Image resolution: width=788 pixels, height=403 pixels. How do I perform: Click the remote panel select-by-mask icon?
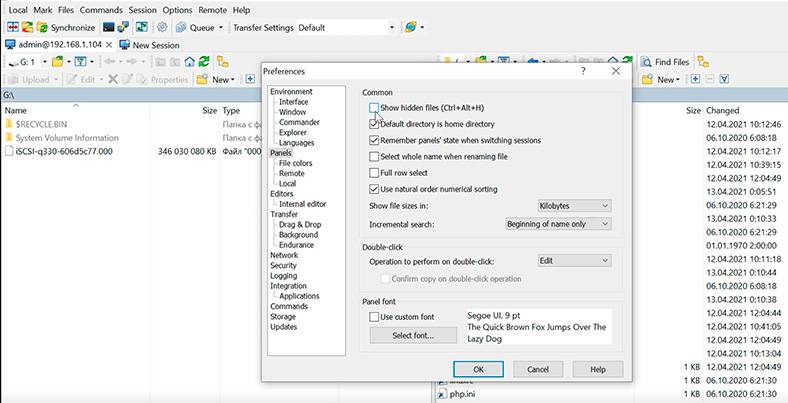coord(724,79)
